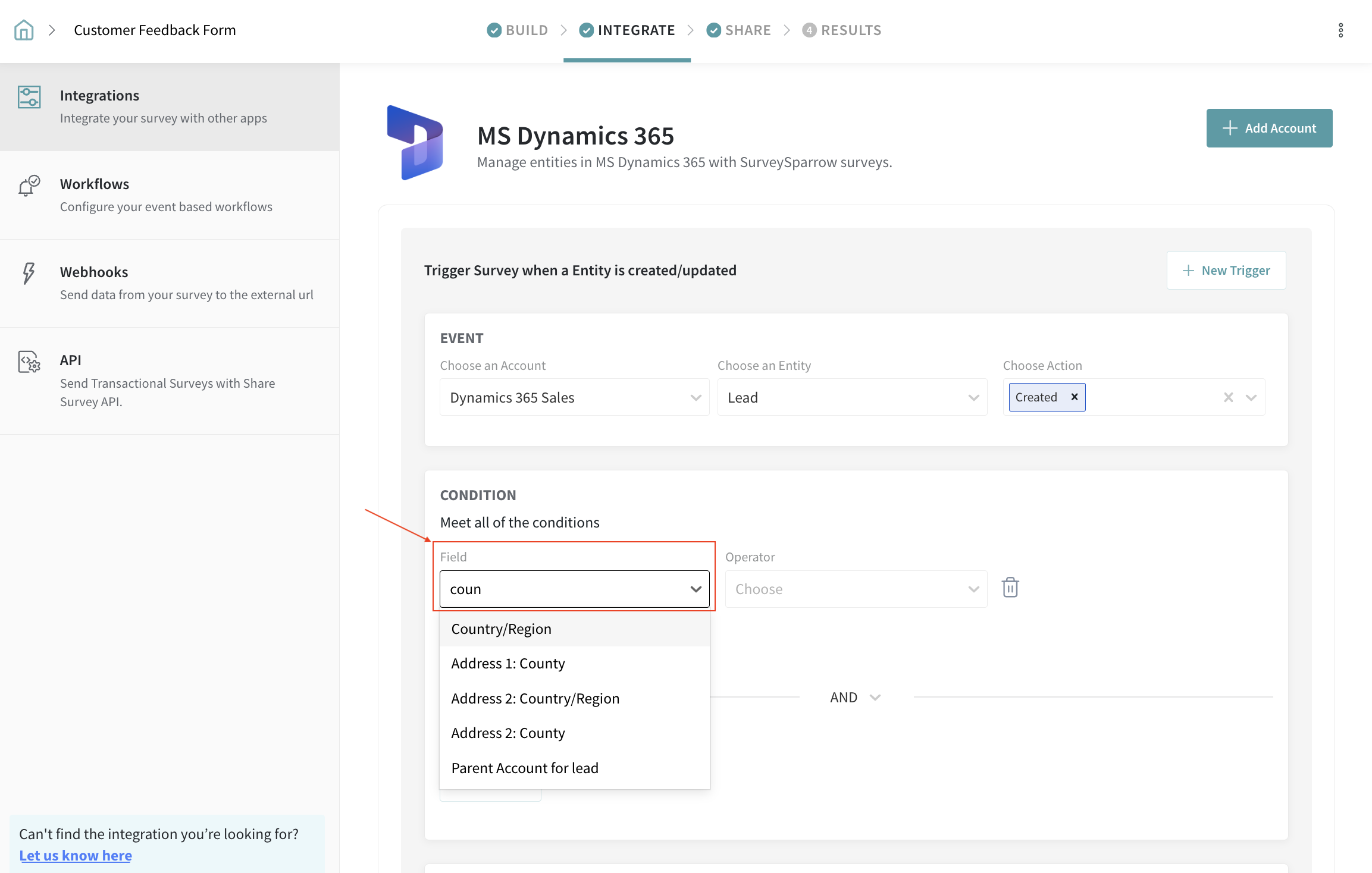Open Integrations from its sidebar icon
Viewport: 1372px width, 873px height.
(x=29, y=97)
